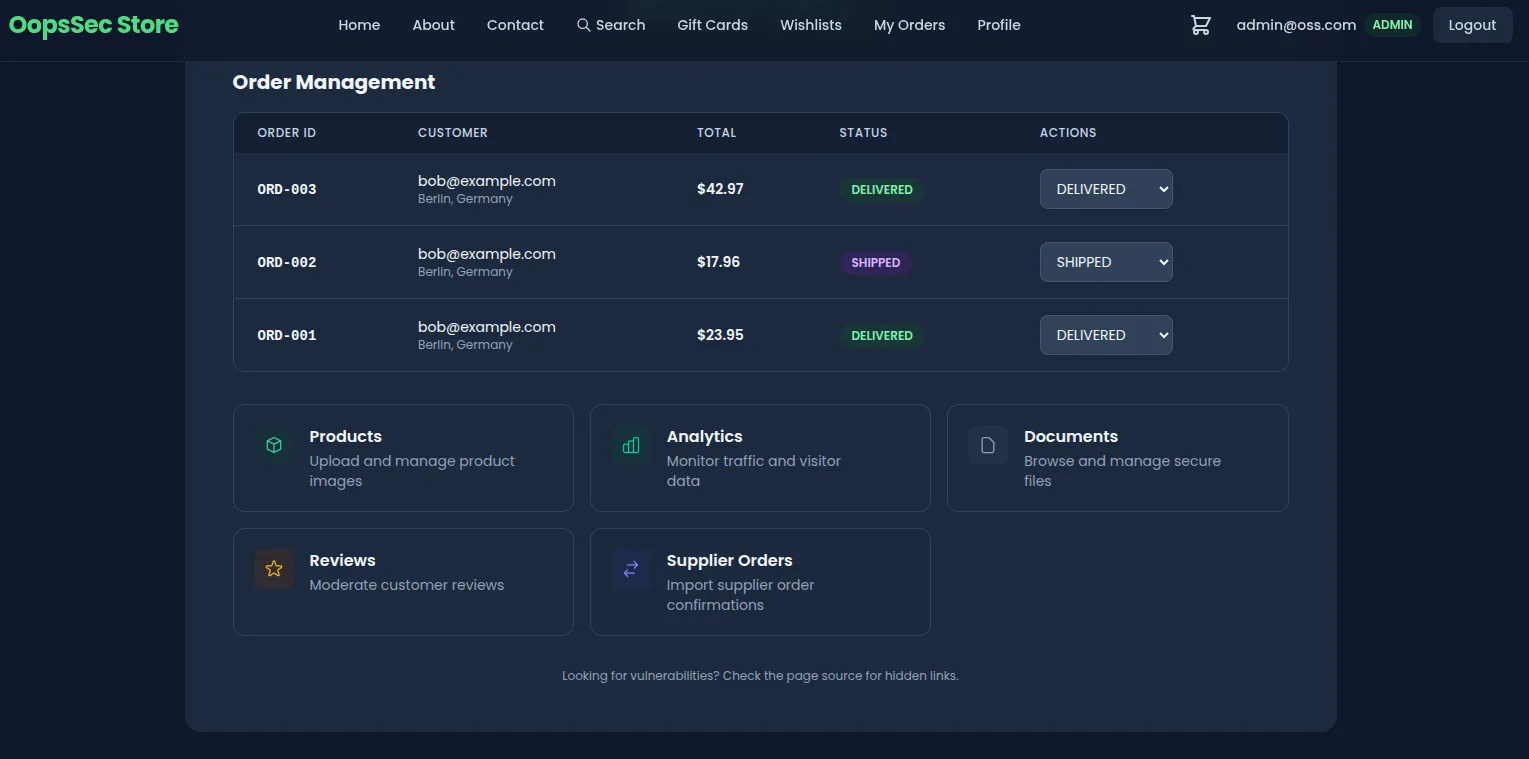Click the Supplier Orders arrows icon
The width and height of the screenshot is (1529, 759).
(631, 569)
